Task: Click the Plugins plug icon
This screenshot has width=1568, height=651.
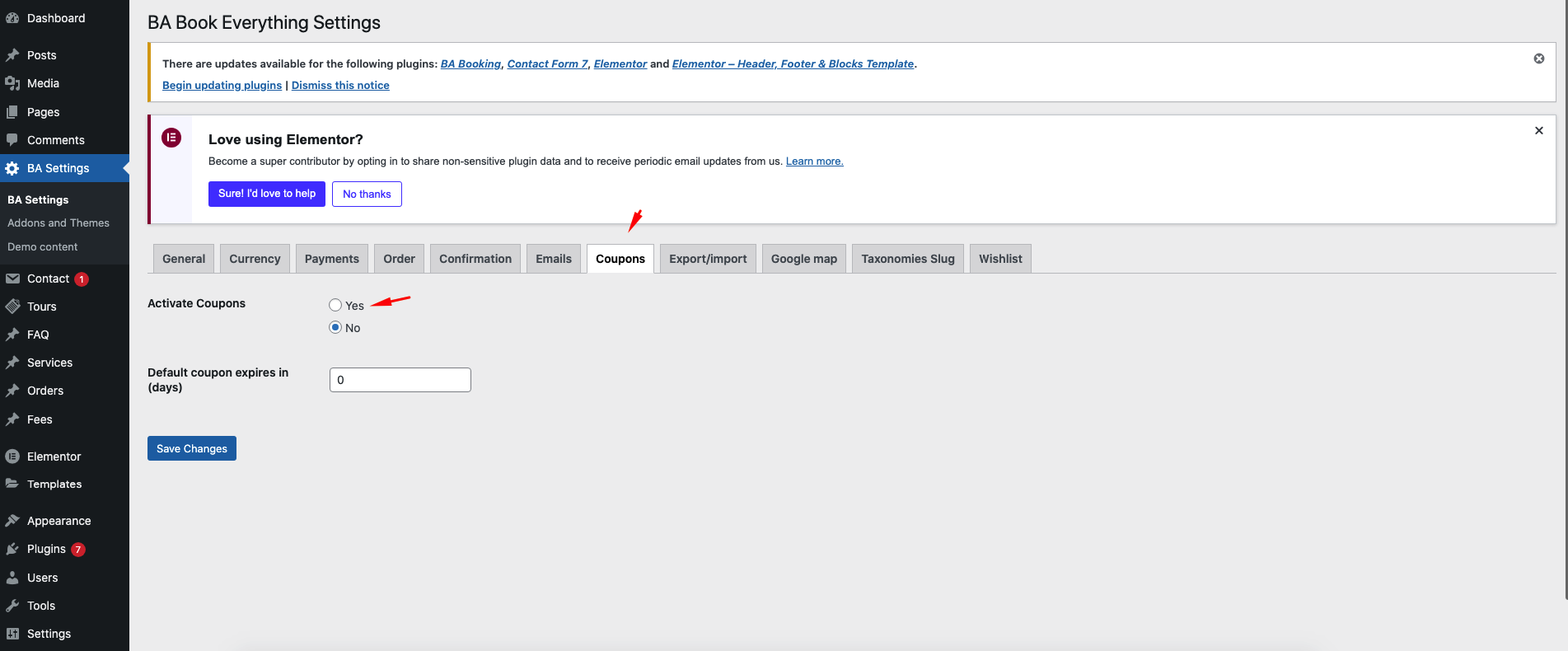Action: pyautogui.click(x=12, y=549)
